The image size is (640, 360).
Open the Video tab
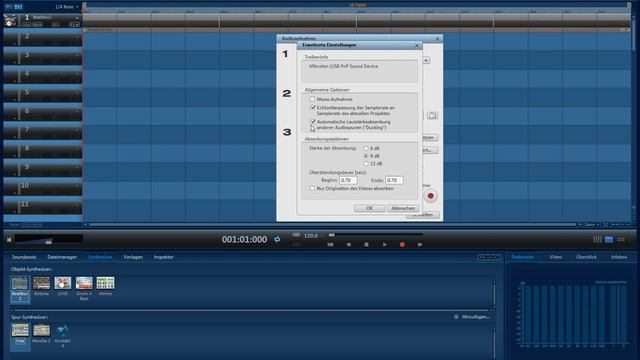555,257
